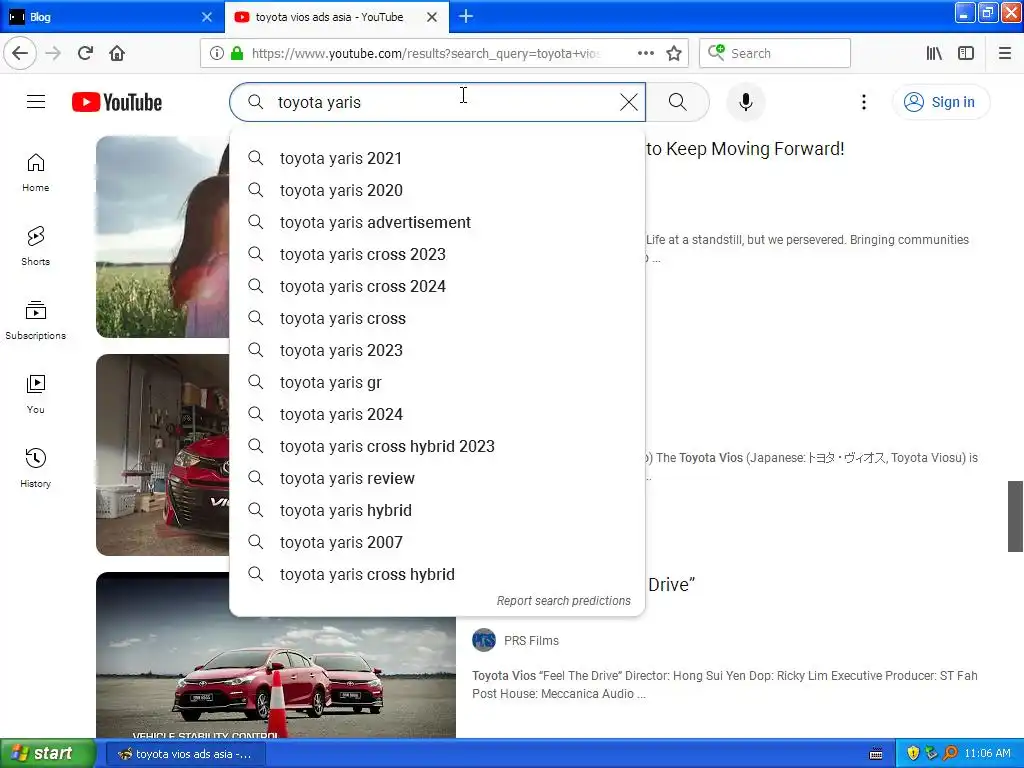Select 'toyota yaris 2007' suggestion
Image resolution: width=1024 pixels, height=768 pixels.
pyautogui.click(x=437, y=542)
